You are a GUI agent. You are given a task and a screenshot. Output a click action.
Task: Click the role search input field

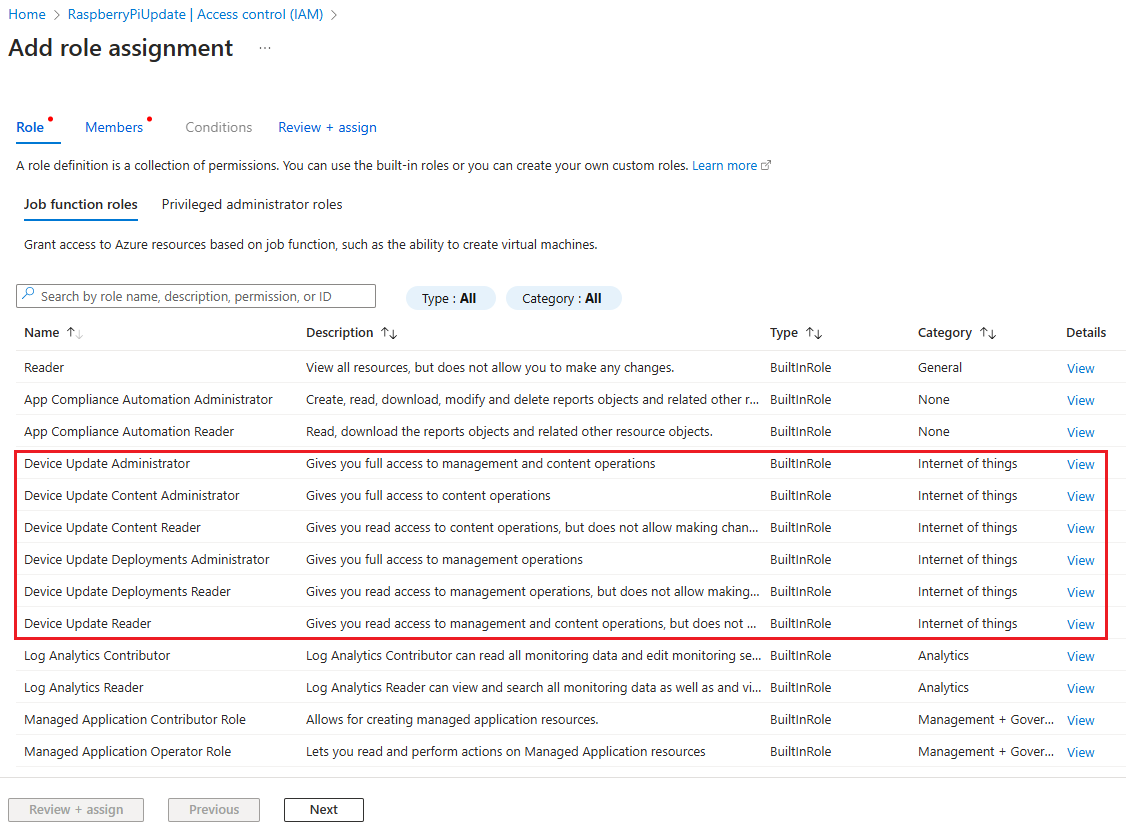[x=195, y=296]
